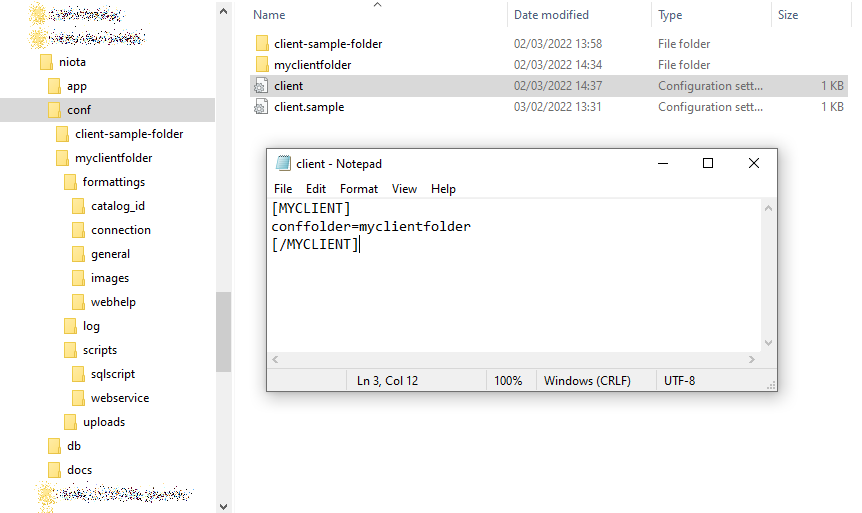Sort files by Name column header
862x513 pixels.
click(269, 15)
